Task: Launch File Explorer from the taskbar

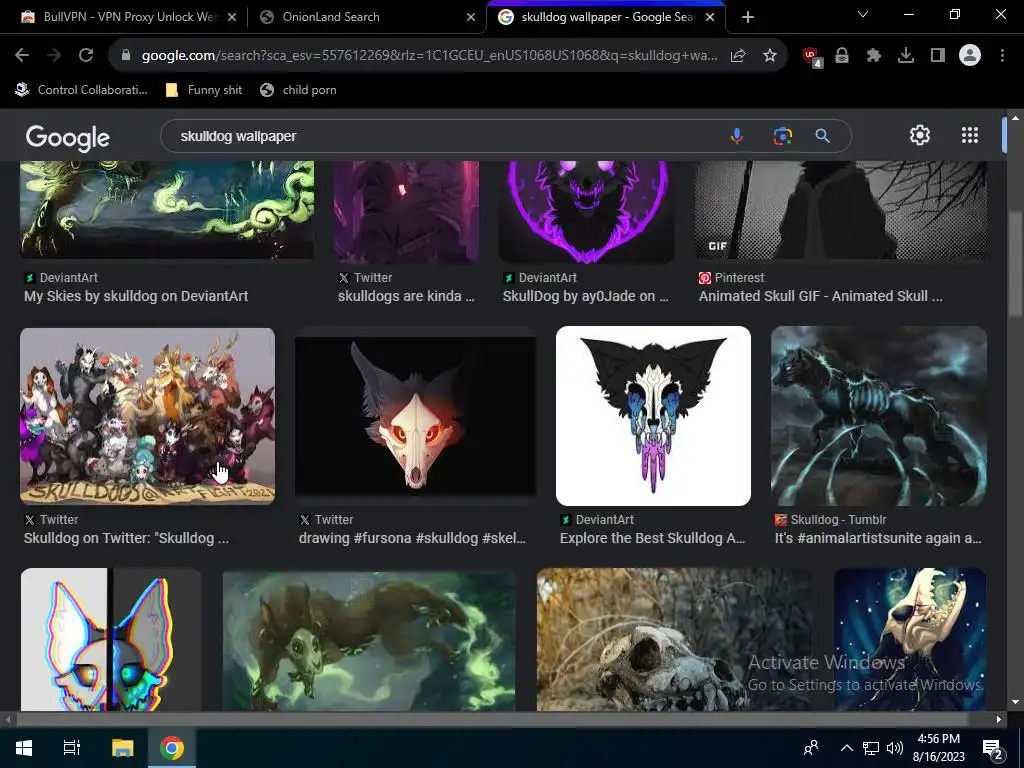Action: click(x=122, y=748)
